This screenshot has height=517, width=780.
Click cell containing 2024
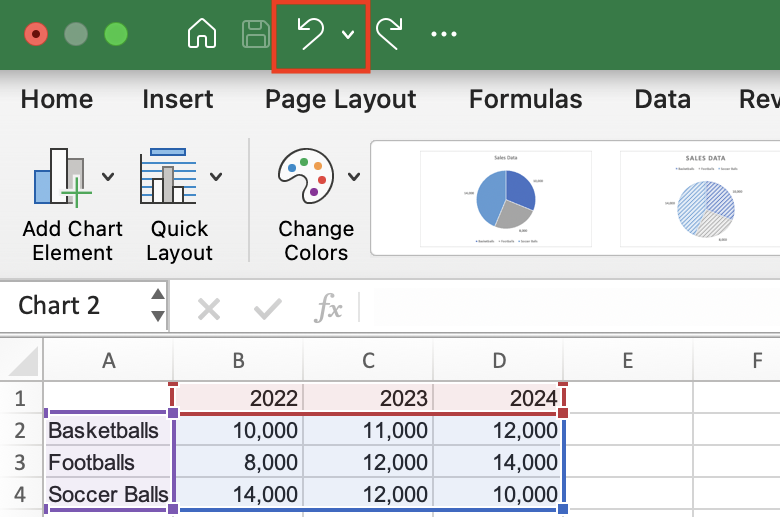pos(498,398)
